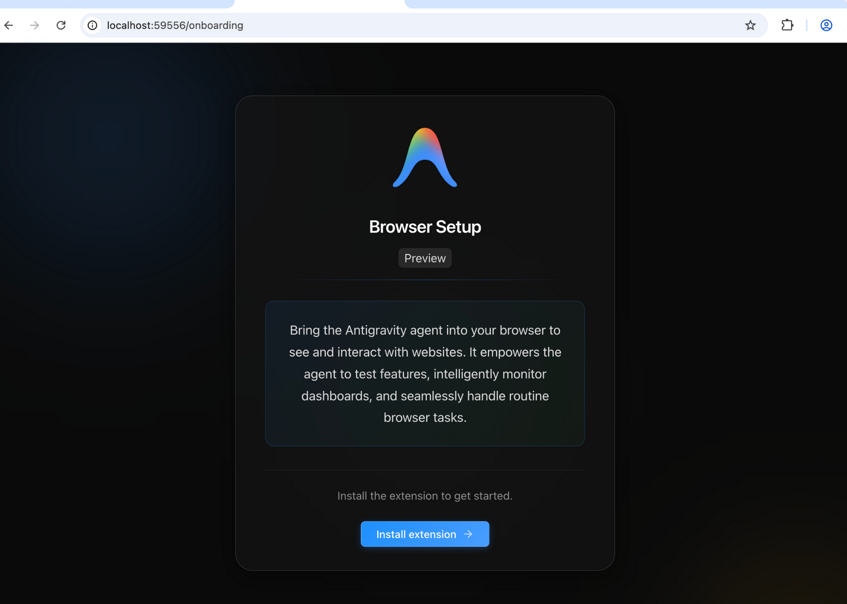
Task: Click the forward navigation arrow
Action: (x=35, y=25)
